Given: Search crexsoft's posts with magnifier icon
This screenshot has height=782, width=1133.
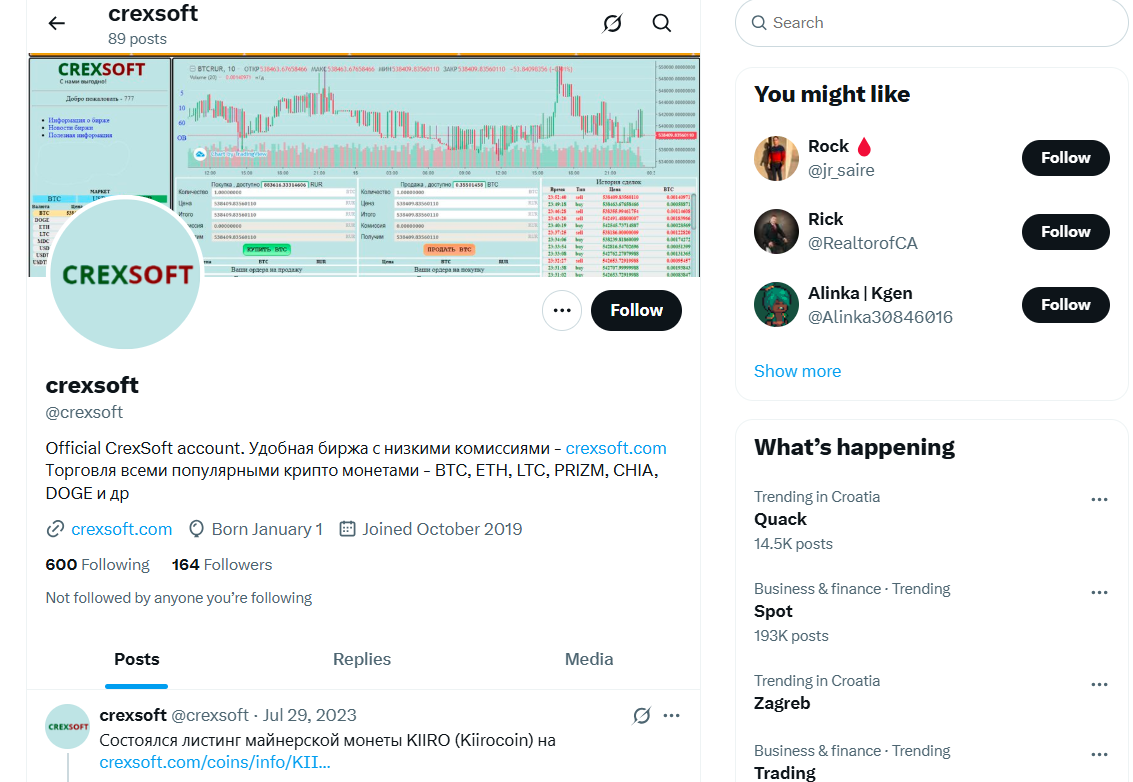Looking at the screenshot, I should click(x=661, y=23).
